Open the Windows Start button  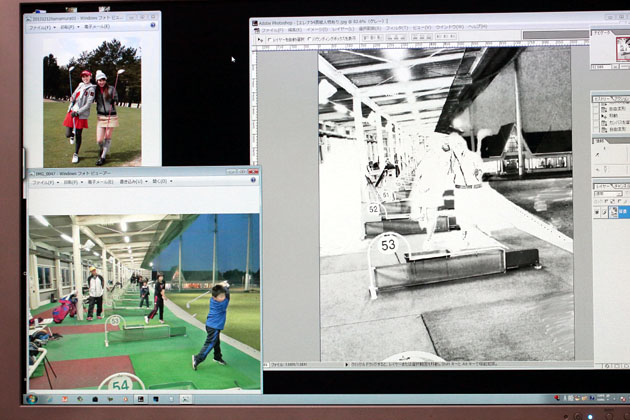click(x=32, y=399)
